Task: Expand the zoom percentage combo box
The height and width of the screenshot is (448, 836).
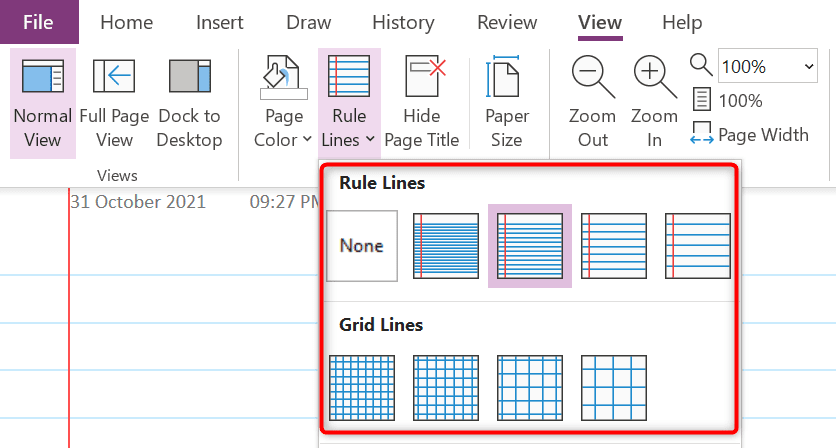Action: (808, 67)
